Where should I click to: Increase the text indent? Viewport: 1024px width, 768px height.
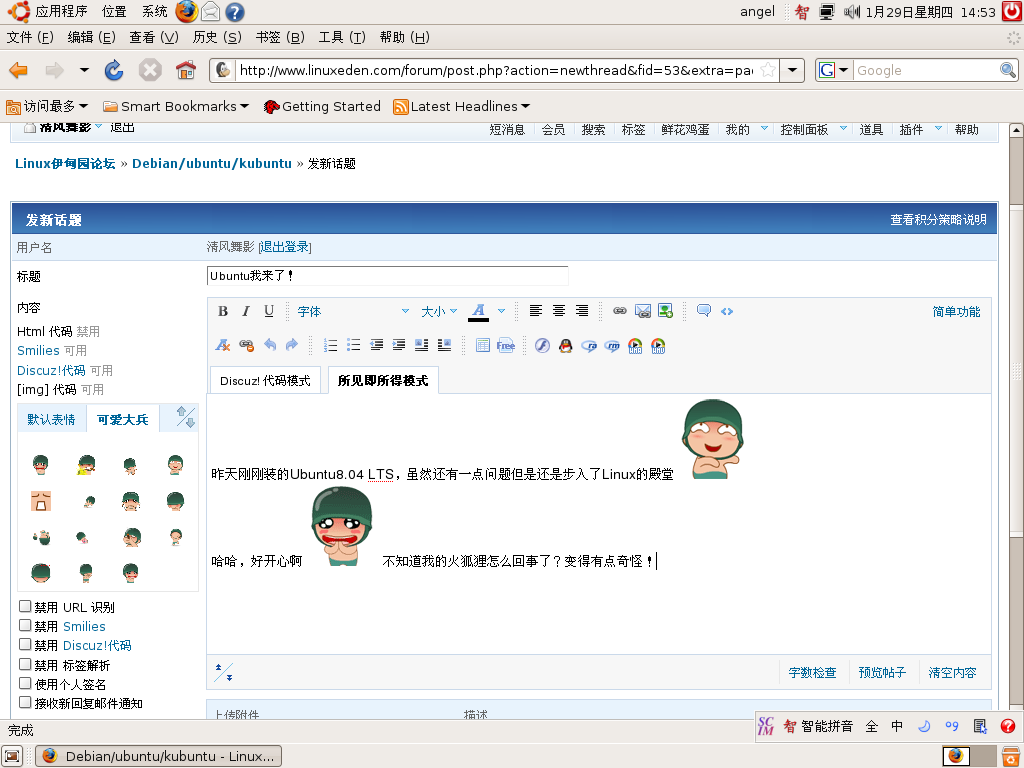pyautogui.click(x=398, y=345)
